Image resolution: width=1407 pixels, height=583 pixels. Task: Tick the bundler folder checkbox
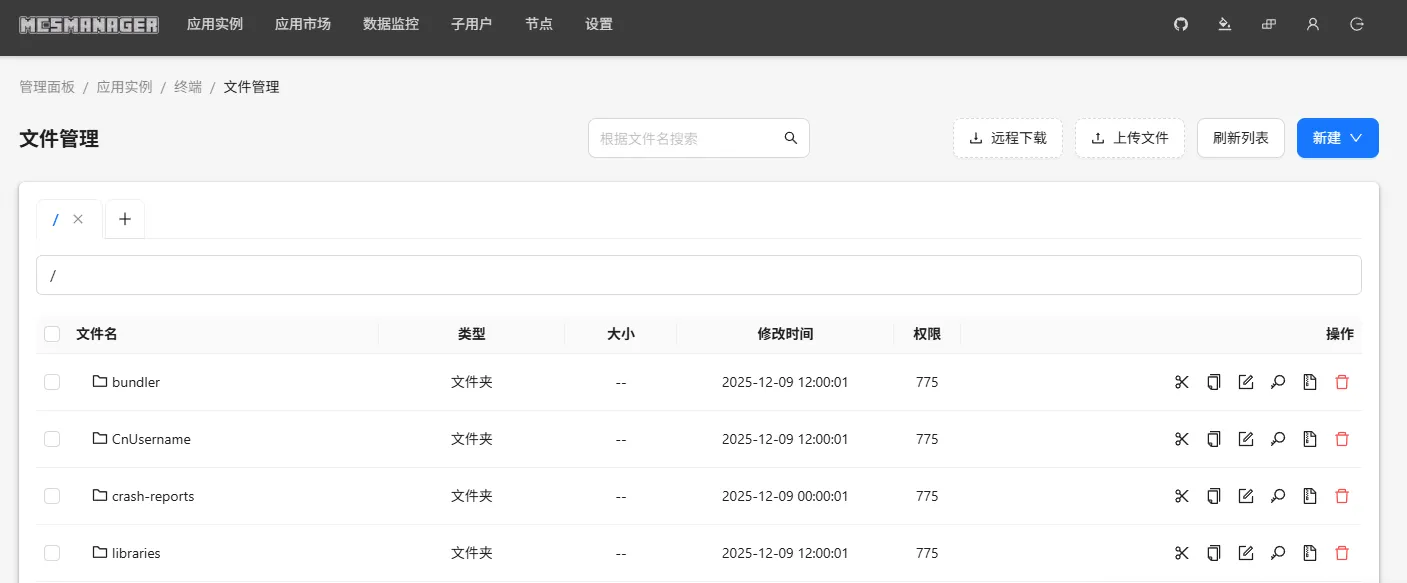pyautogui.click(x=52, y=382)
